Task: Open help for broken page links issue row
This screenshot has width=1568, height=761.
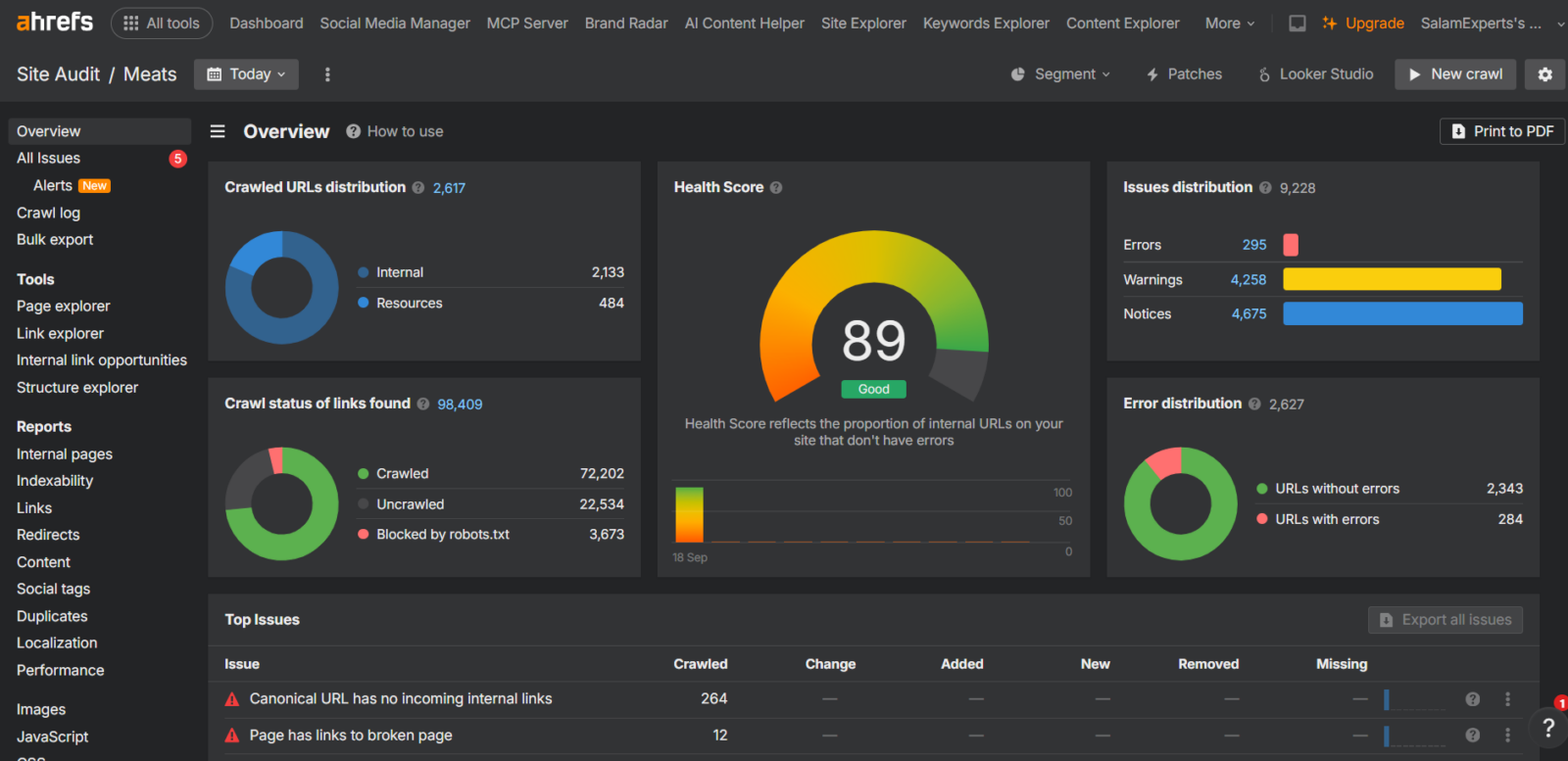Action: [1472, 736]
